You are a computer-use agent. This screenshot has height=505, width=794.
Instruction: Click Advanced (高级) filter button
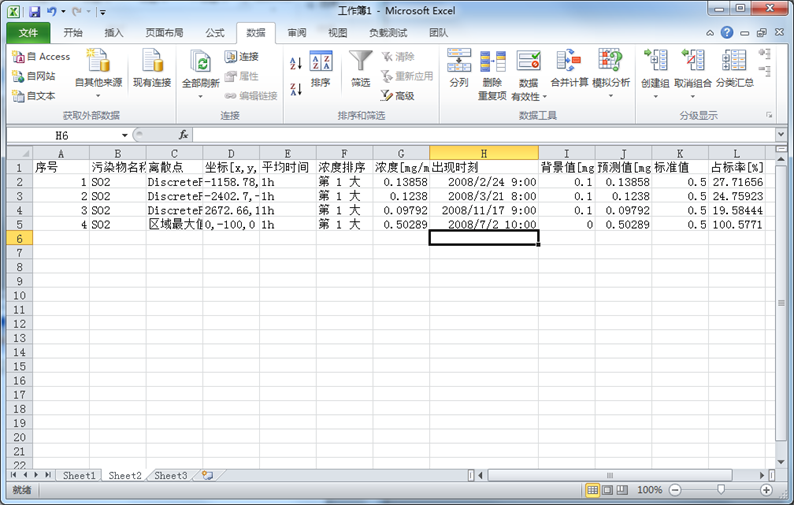[x=397, y=96]
